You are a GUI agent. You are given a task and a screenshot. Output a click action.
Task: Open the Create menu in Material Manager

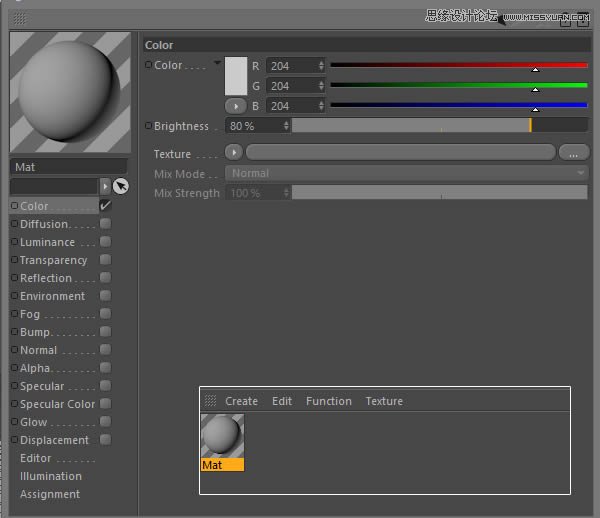pos(241,401)
